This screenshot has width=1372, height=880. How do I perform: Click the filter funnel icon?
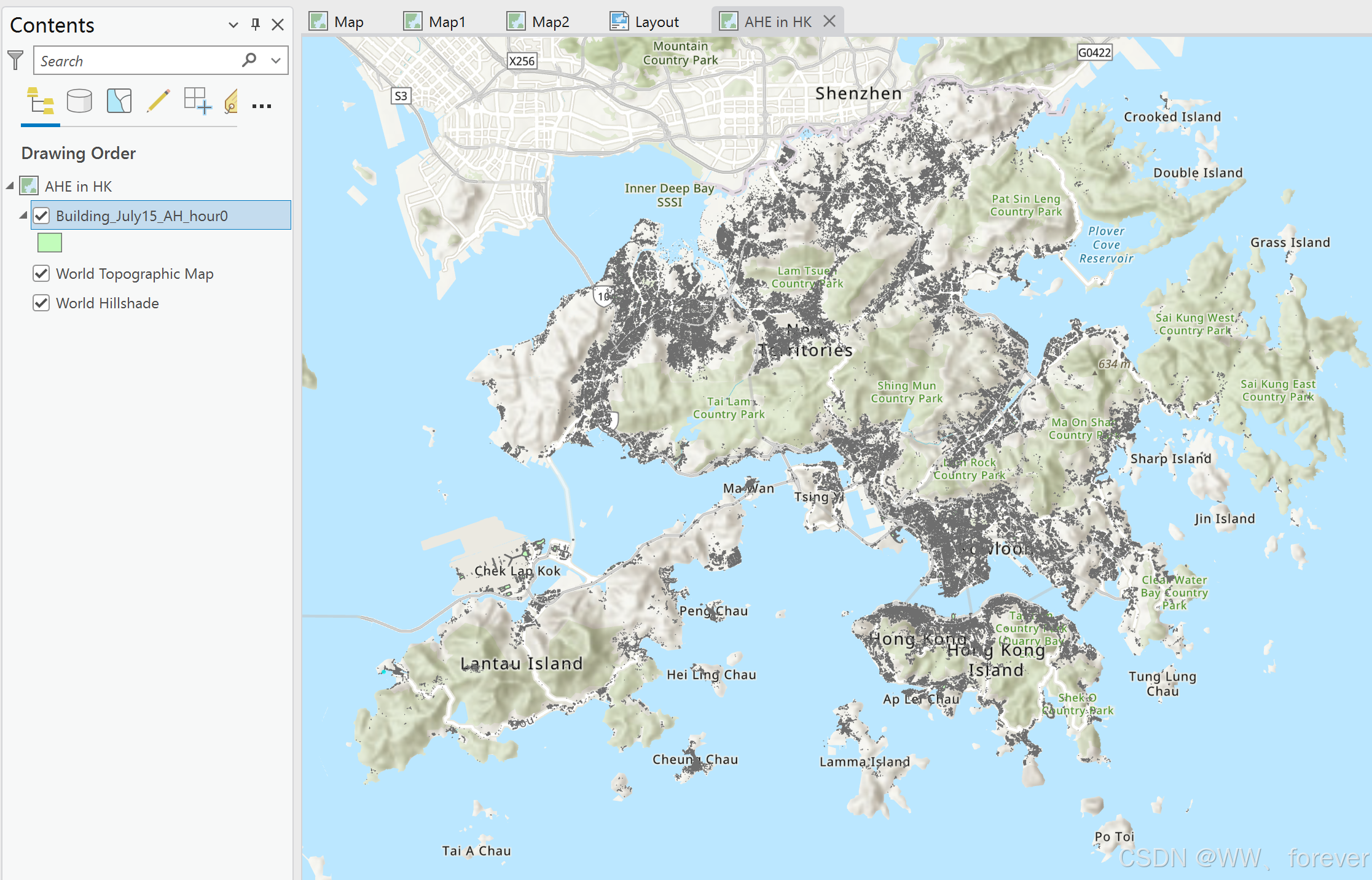point(15,60)
